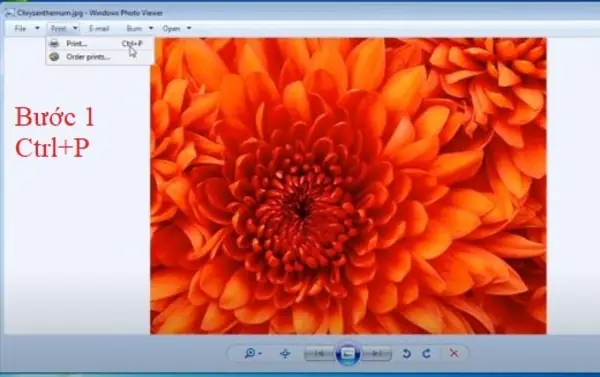Click the icon beside Order prints...

pyautogui.click(x=54, y=57)
